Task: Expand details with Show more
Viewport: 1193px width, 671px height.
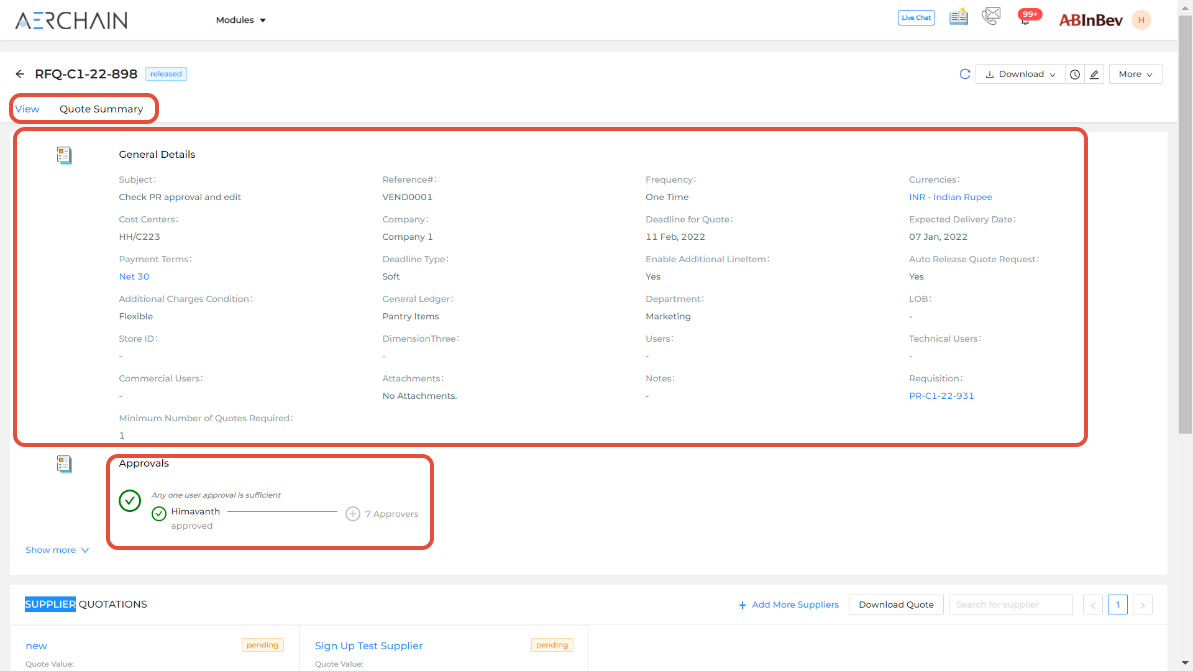Action: [x=57, y=550]
